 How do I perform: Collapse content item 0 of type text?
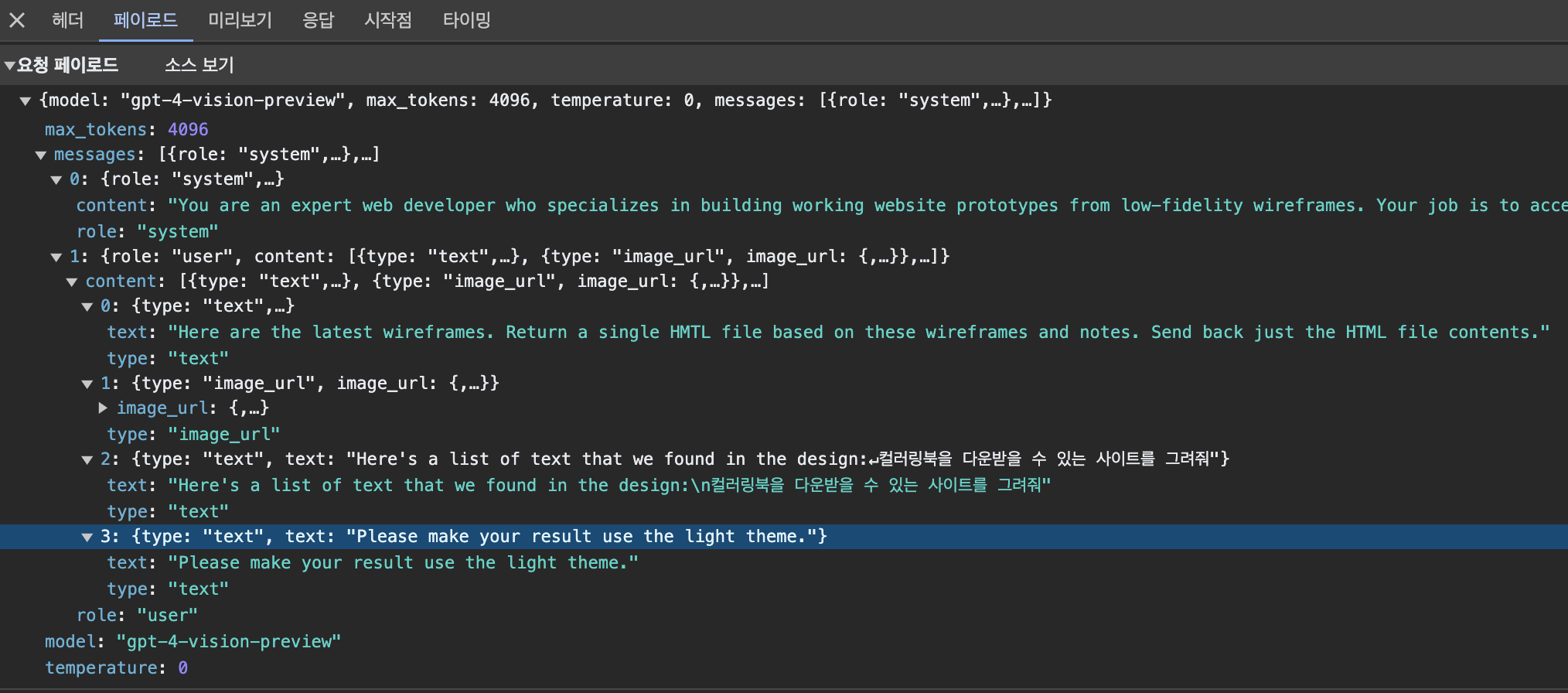pyautogui.click(x=87, y=307)
